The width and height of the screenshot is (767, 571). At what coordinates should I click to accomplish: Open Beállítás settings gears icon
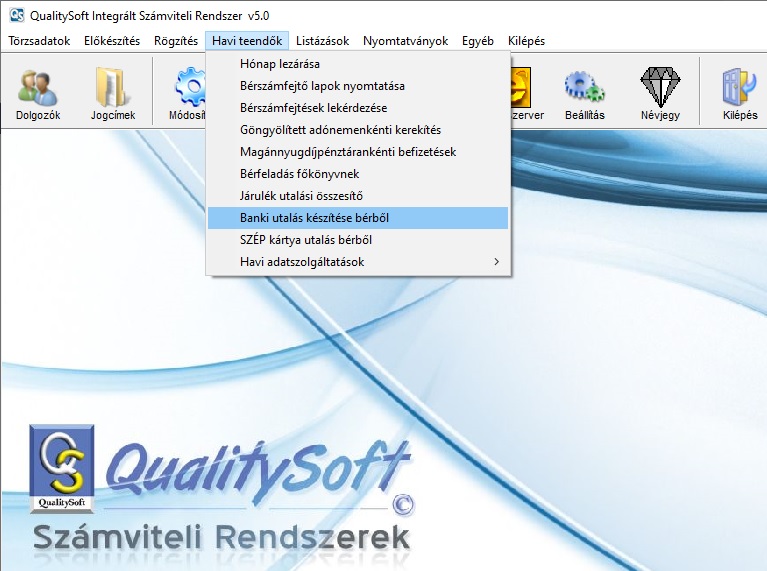point(584,92)
